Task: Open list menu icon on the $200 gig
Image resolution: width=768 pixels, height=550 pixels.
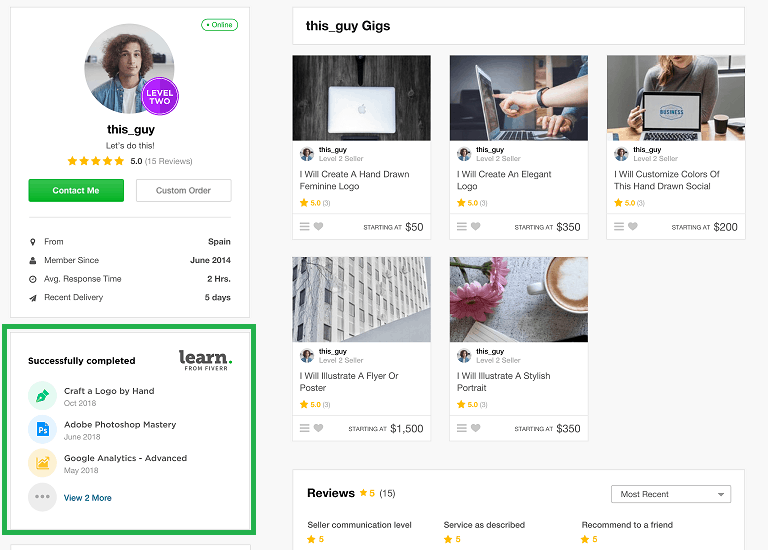Action: point(619,226)
